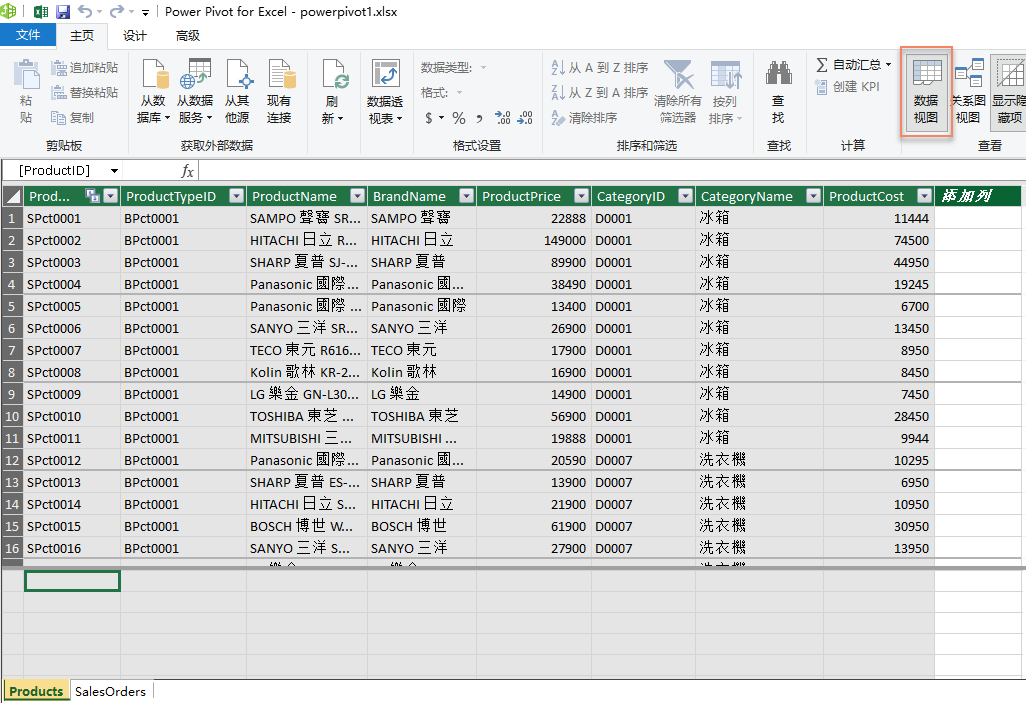
Task: Click the Copy (复制) button
Action: [x=73, y=118]
